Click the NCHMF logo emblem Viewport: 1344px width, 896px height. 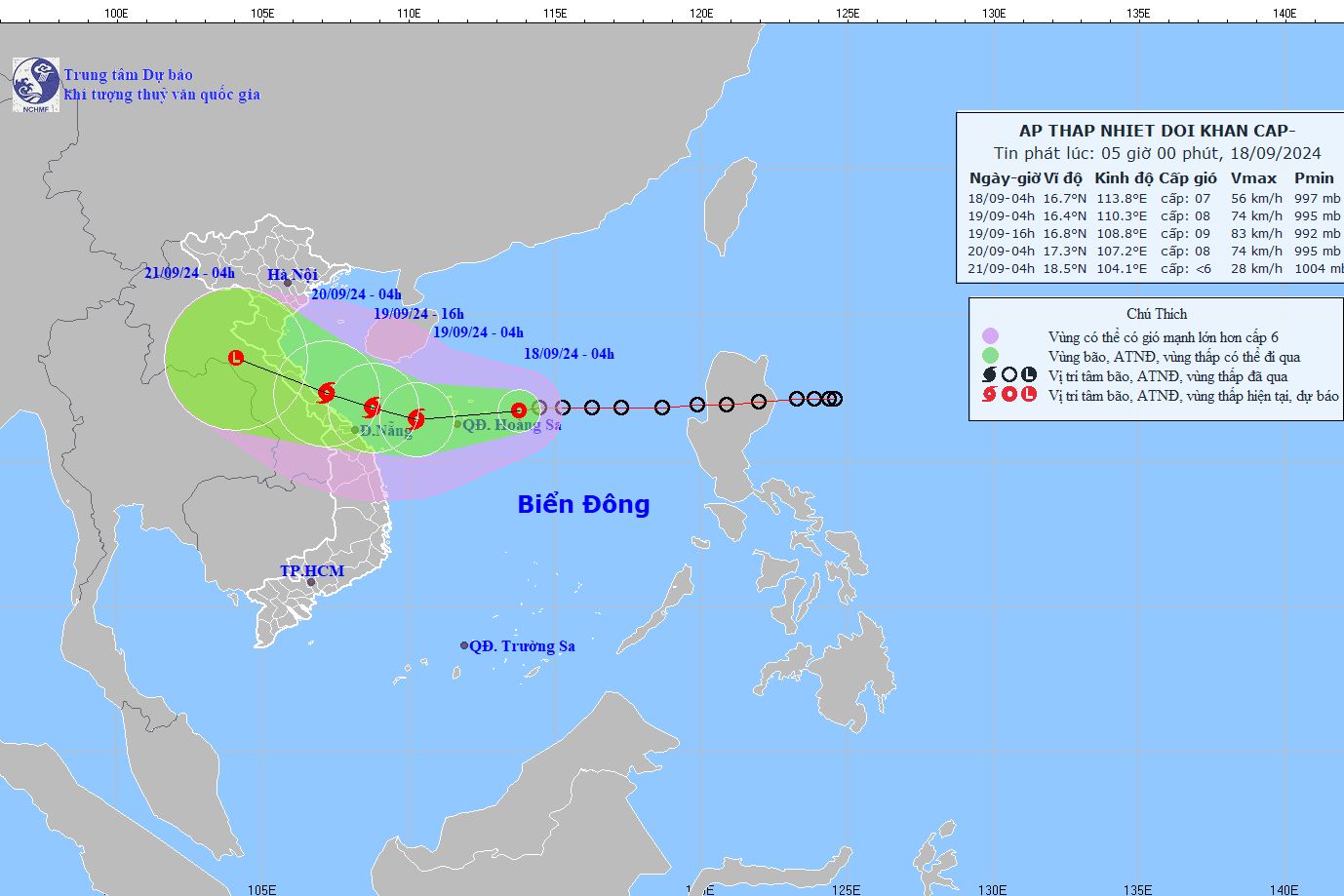pyautogui.click(x=36, y=84)
